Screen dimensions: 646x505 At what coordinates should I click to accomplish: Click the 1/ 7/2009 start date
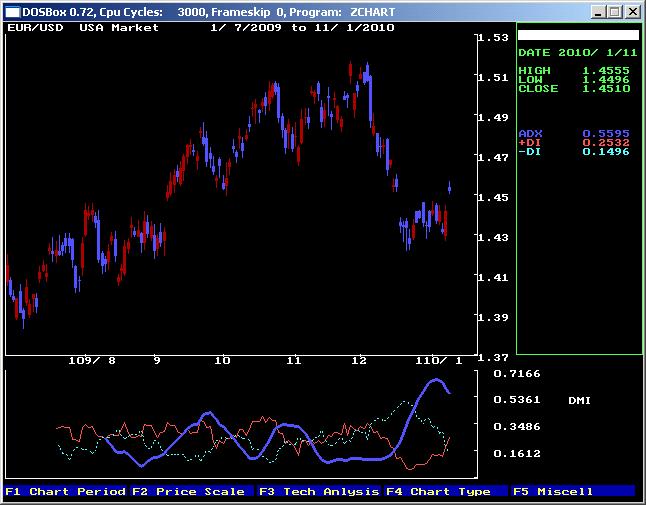[x=246, y=28]
